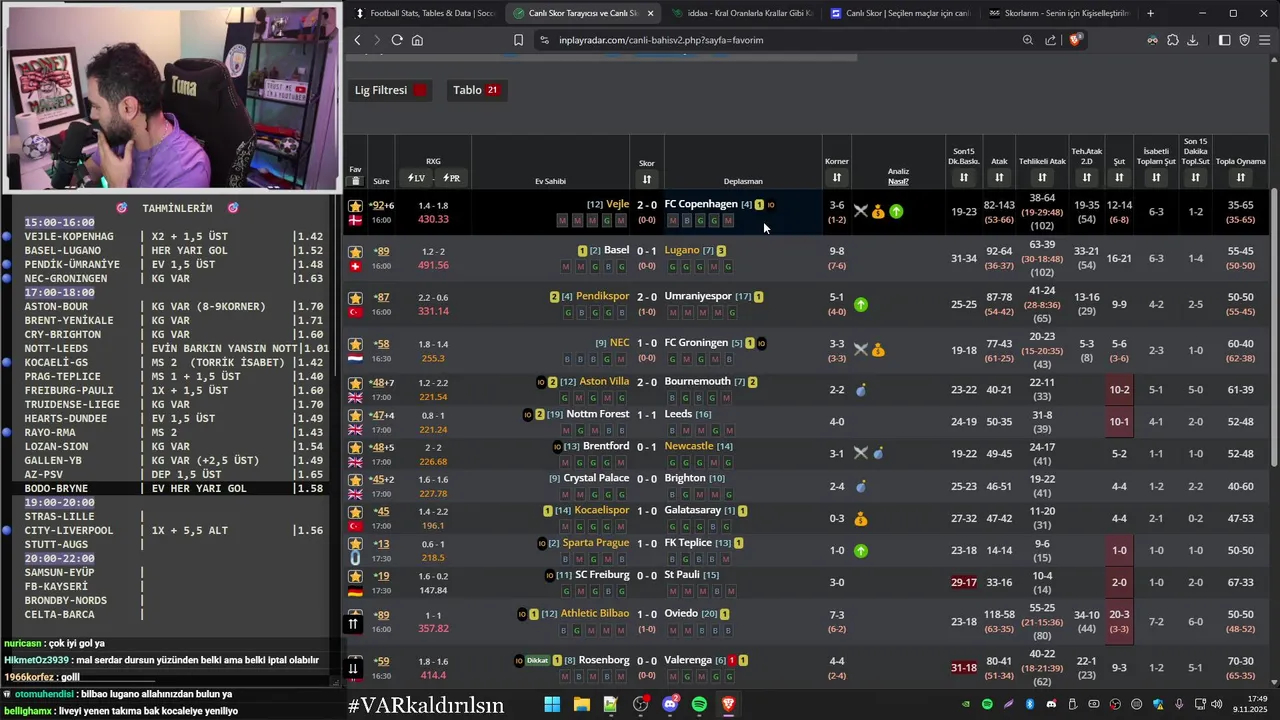Sort the table by Korner column arrows
Screen dimensions: 1280x720
pos(837,178)
